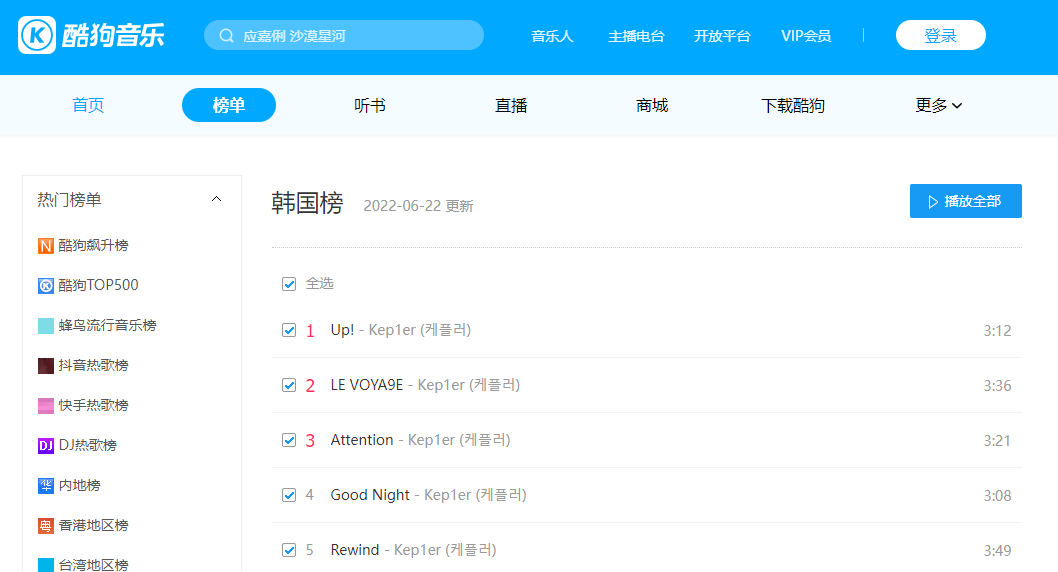This screenshot has height=572, width=1058.
Task: Click the 3:21 duration value
Action: point(997,441)
